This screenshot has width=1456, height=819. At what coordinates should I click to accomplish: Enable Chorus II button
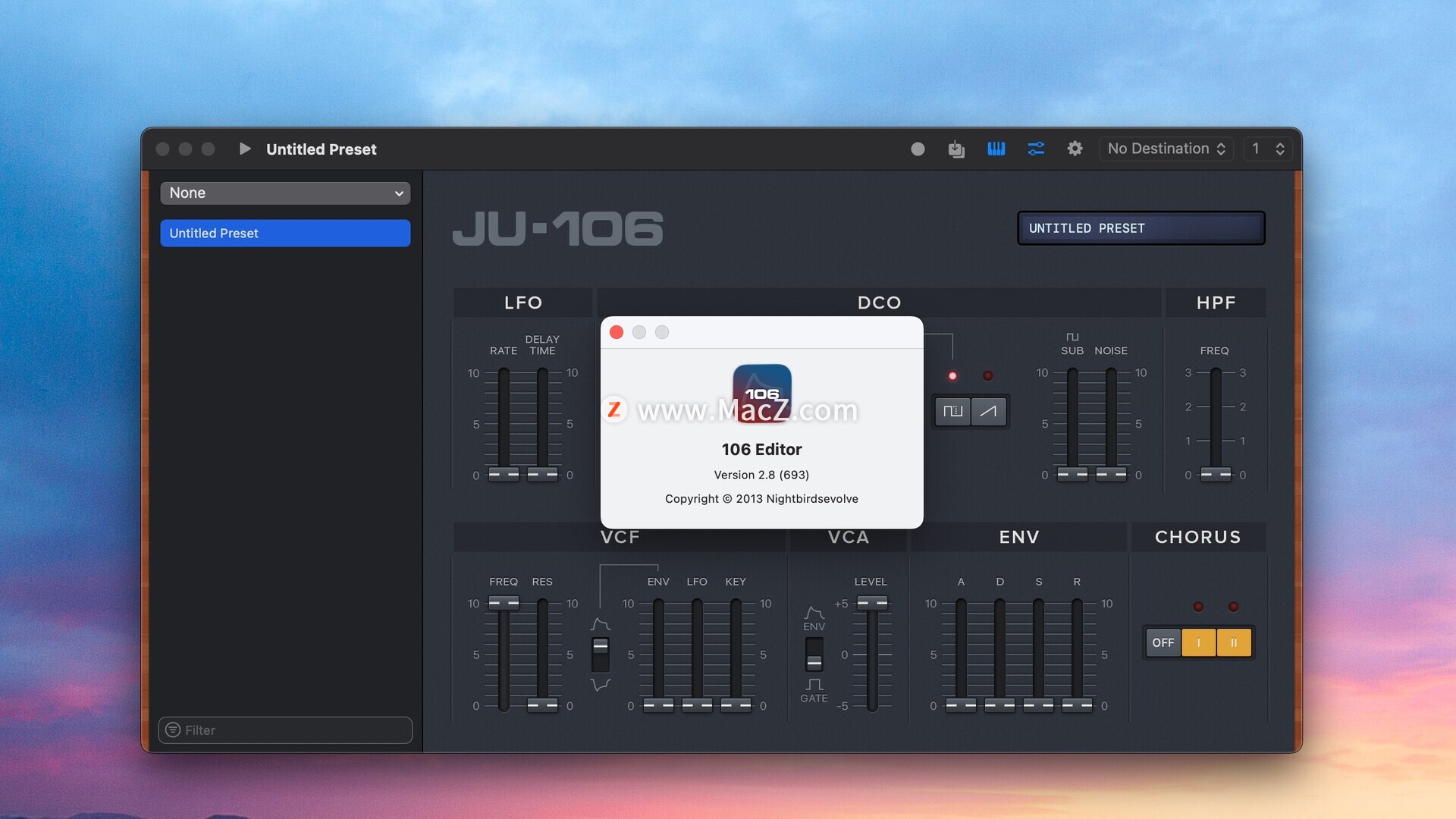(1234, 642)
